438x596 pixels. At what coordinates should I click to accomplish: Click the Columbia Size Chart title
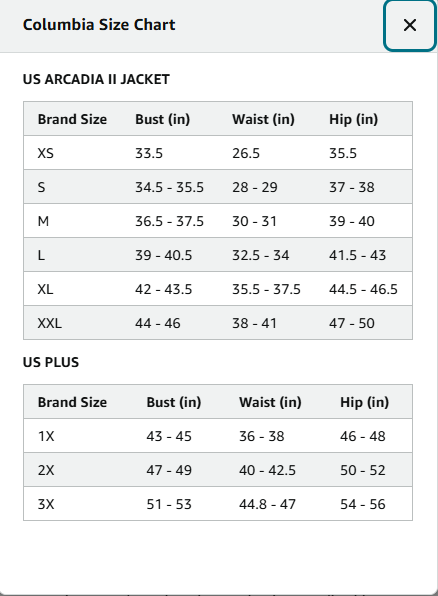99,25
